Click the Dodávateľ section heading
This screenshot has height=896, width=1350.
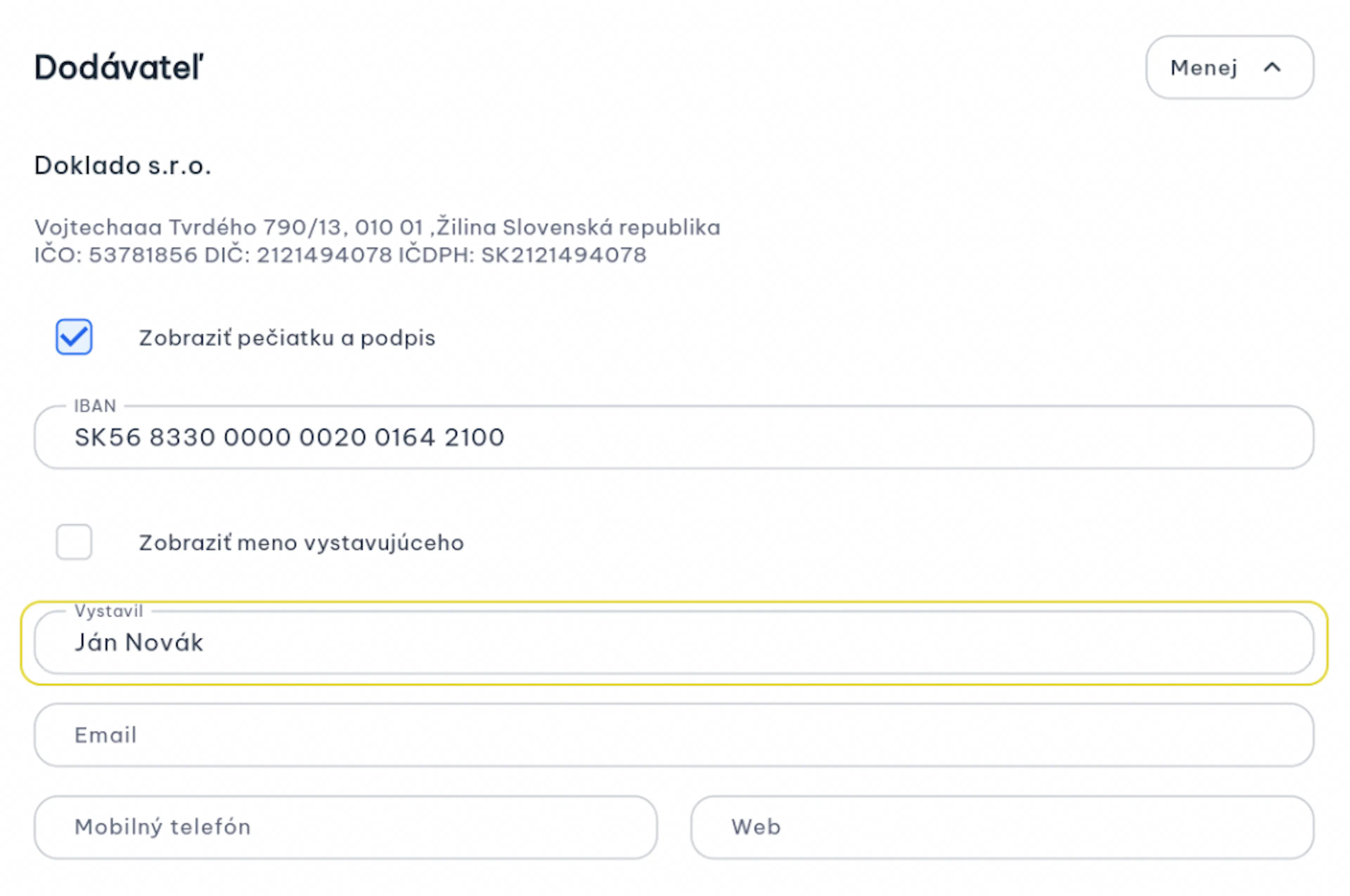click(119, 67)
